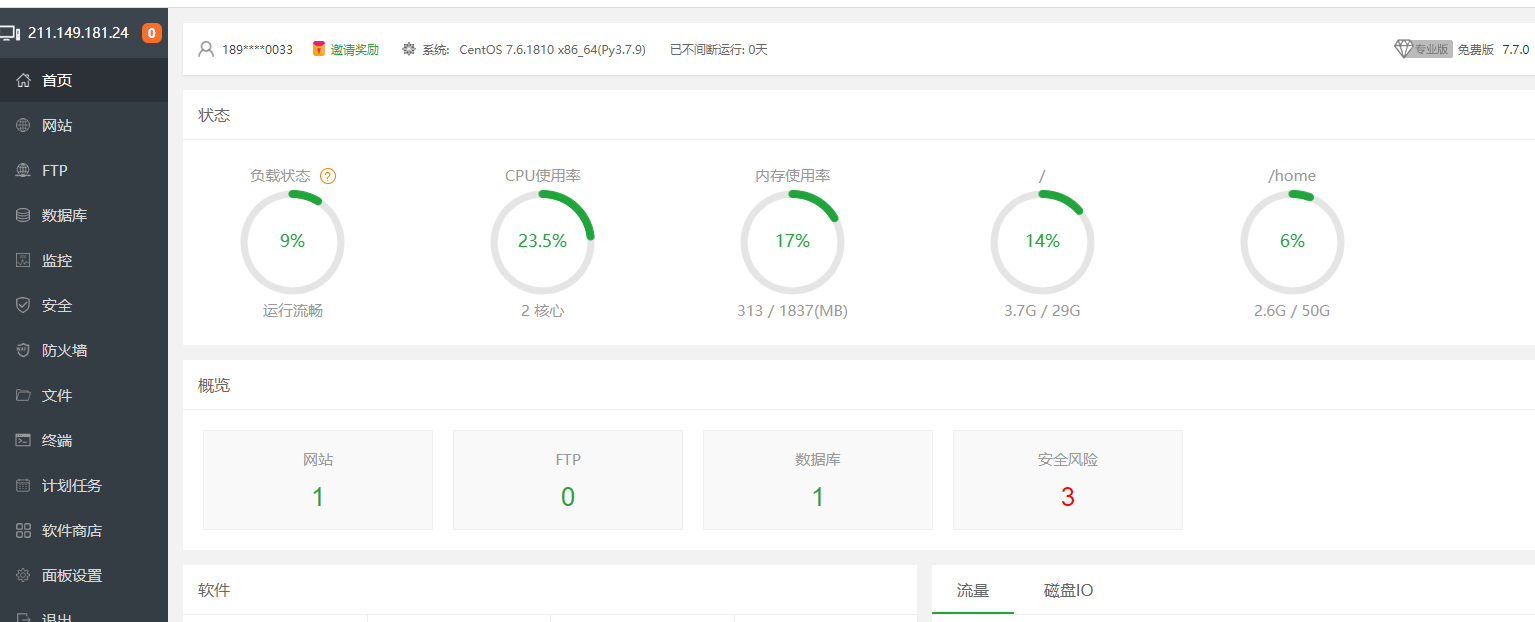Open the 计划任务 sidebar menu
Screen dimensions: 1535x622
click(x=71, y=486)
